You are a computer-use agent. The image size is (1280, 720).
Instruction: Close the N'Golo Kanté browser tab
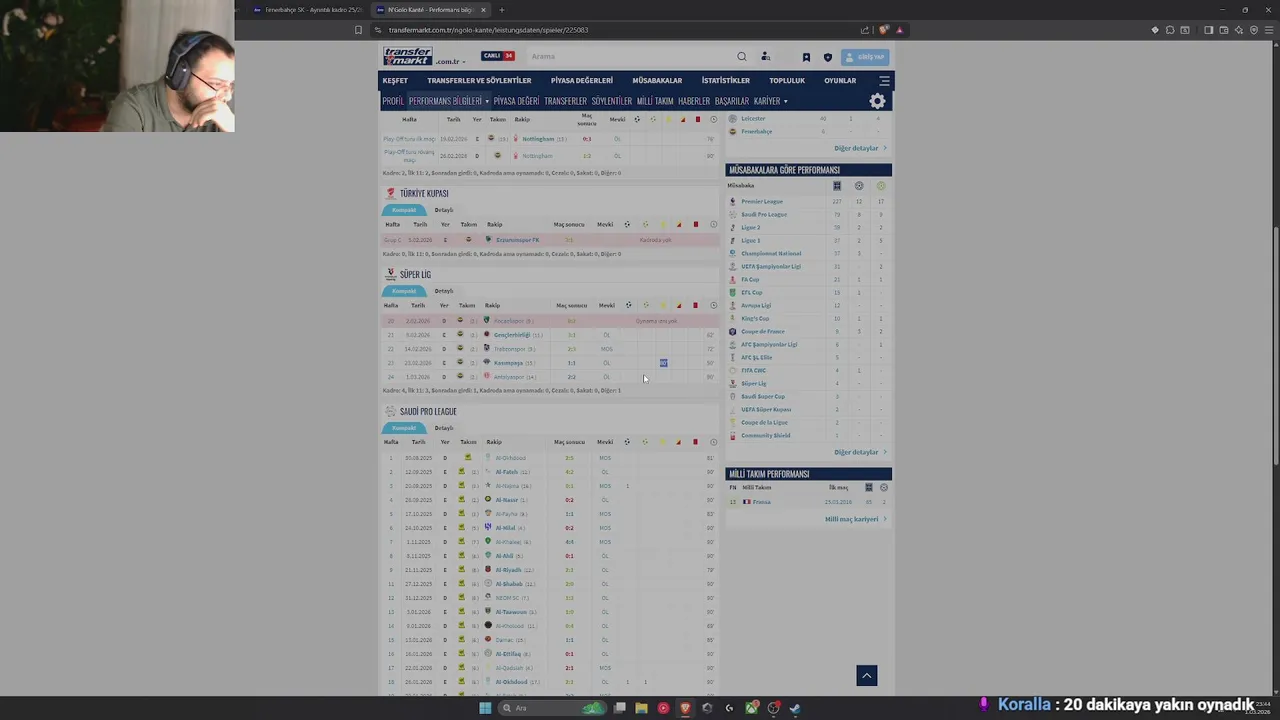coord(483,10)
